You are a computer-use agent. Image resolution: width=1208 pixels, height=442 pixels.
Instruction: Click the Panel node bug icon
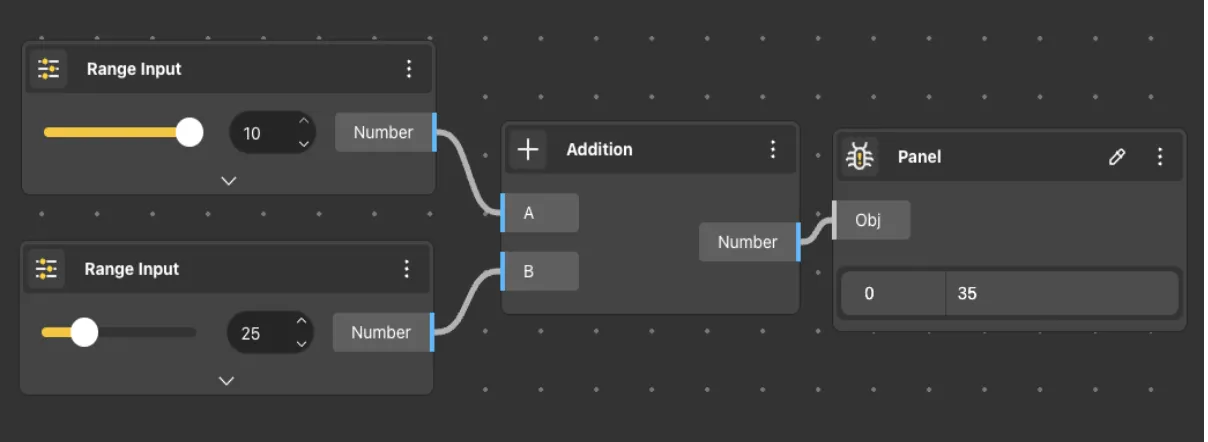click(860, 157)
